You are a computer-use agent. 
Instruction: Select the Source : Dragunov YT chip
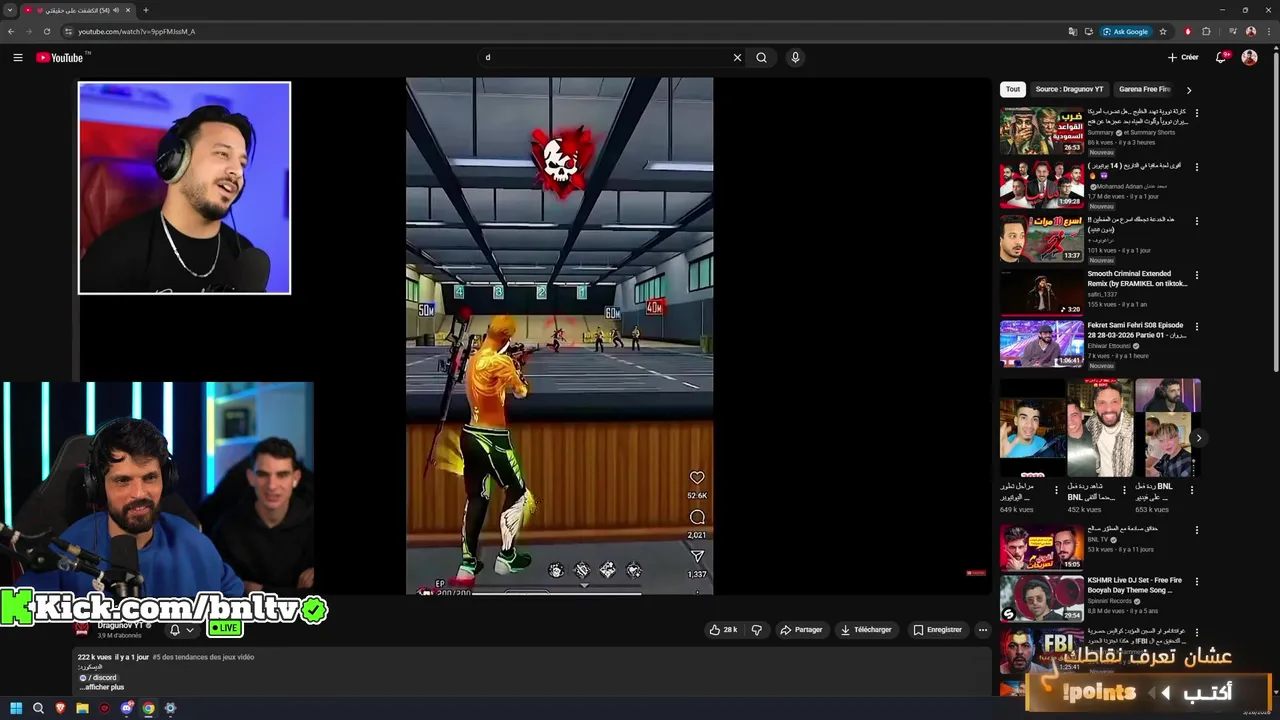click(x=1069, y=89)
